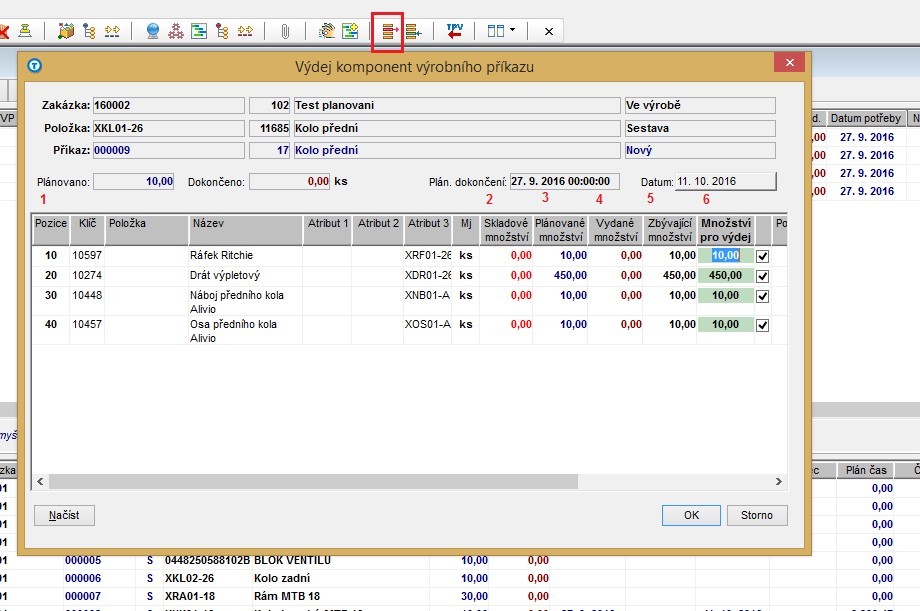Screen dimensions: 920x611
Task: Click the Plán. dokončení date field
Action: (564, 181)
